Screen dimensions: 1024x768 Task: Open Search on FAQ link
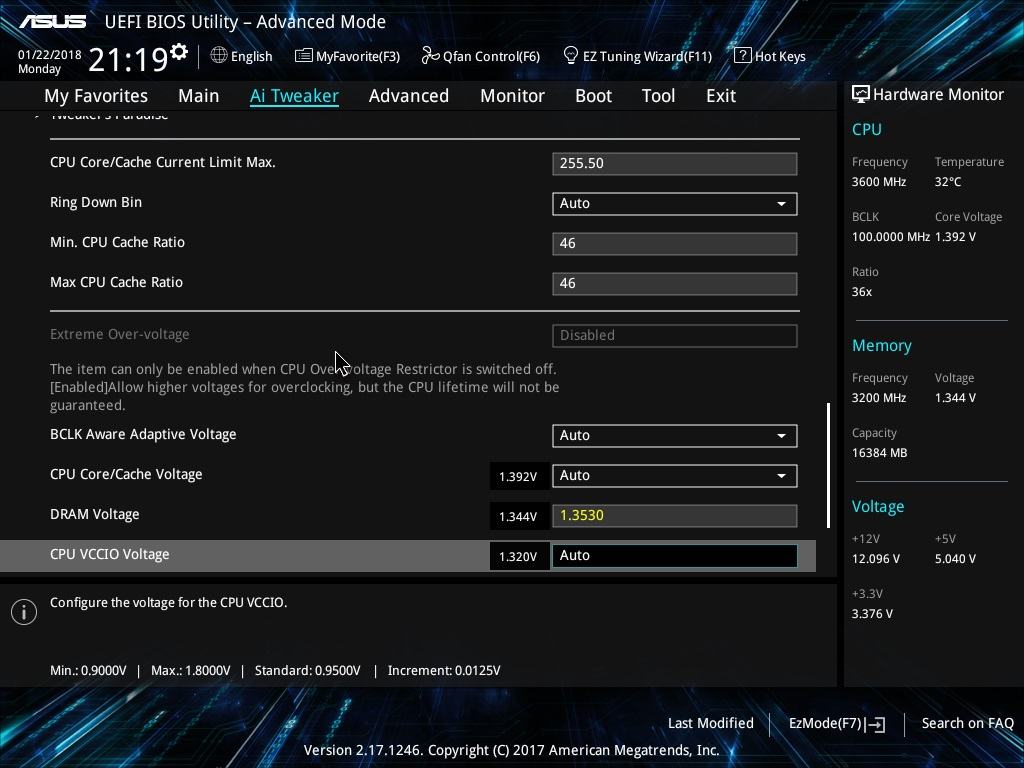point(967,724)
